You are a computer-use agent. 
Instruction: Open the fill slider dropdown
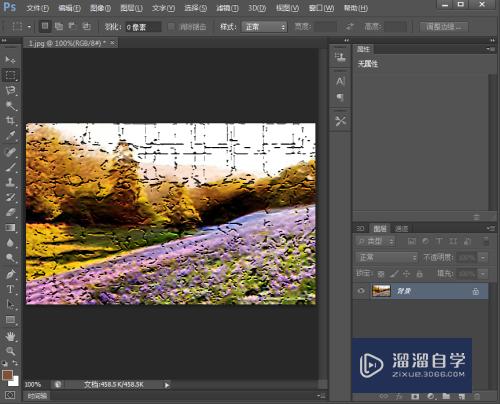483,274
